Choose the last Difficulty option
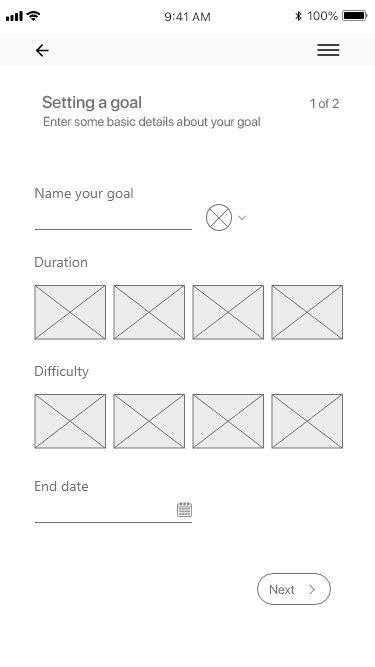This screenshot has height=667, width=375. [x=307, y=421]
